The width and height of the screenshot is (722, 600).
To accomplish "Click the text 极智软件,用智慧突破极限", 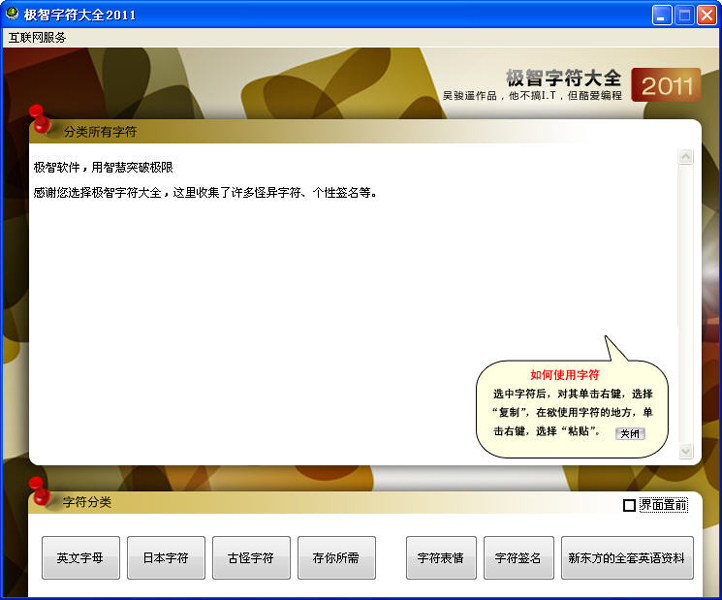I will pyautogui.click(x=103, y=167).
